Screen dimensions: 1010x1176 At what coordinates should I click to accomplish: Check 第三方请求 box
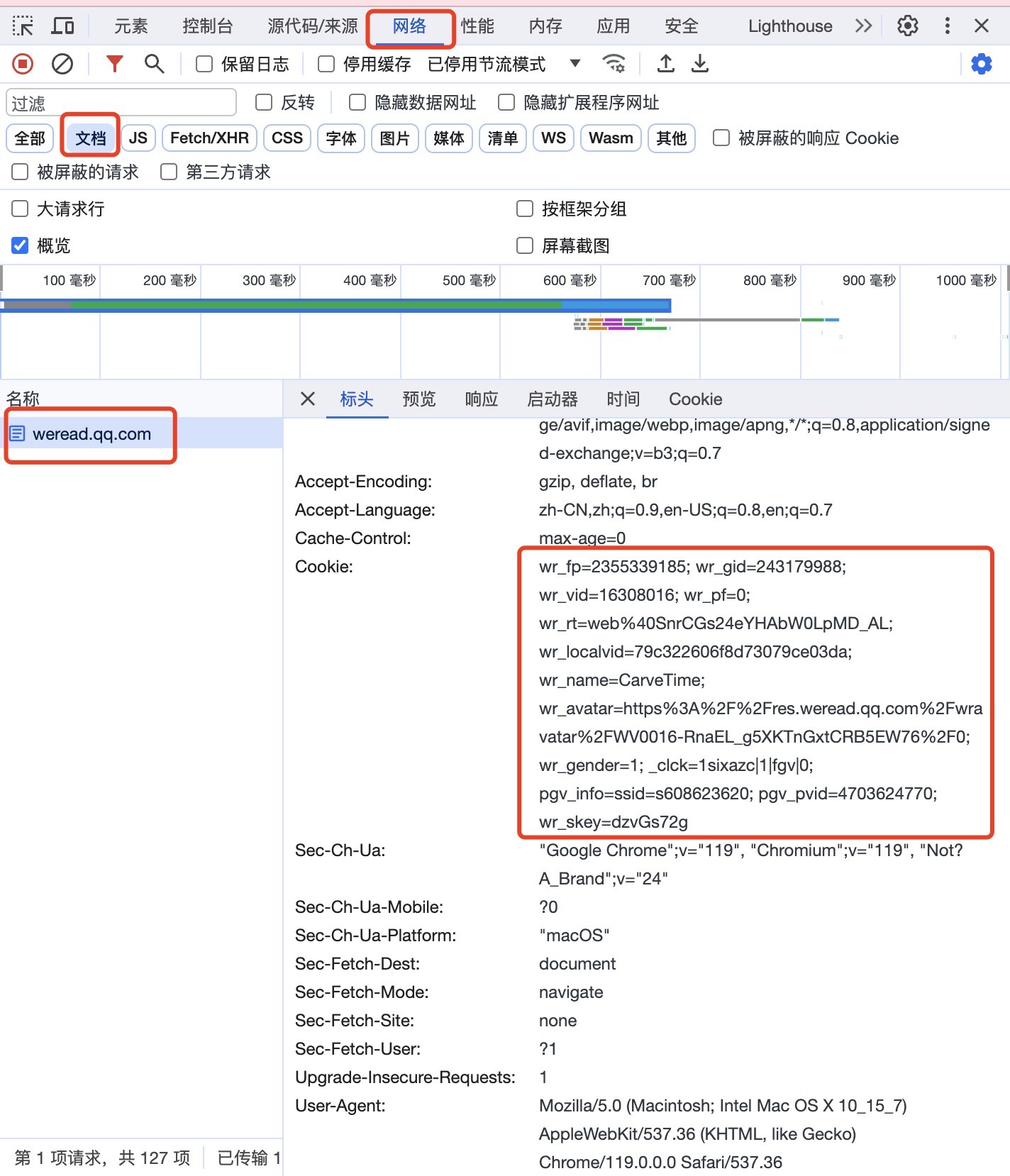pos(169,172)
